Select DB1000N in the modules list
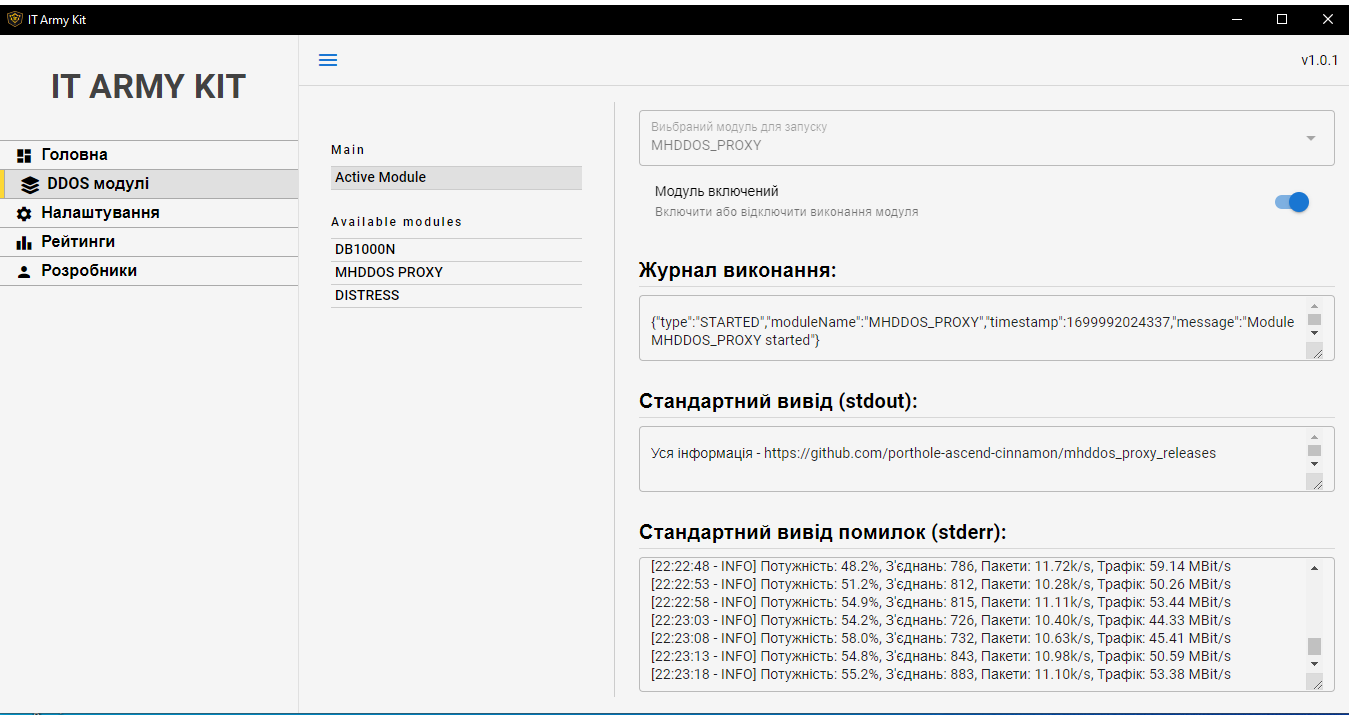 tap(366, 249)
